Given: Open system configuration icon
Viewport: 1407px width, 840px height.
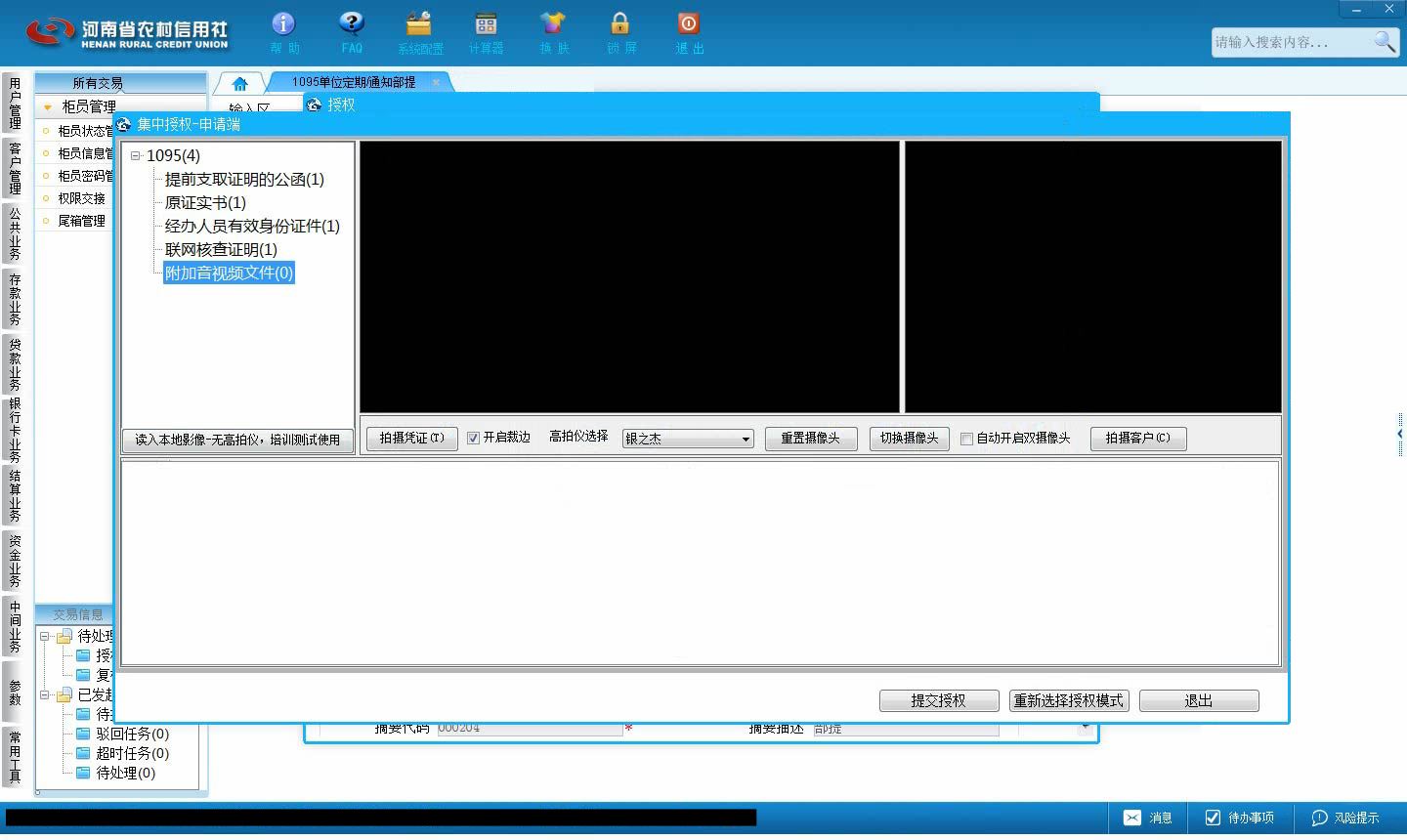Looking at the screenshot, I should pos(419,23).
